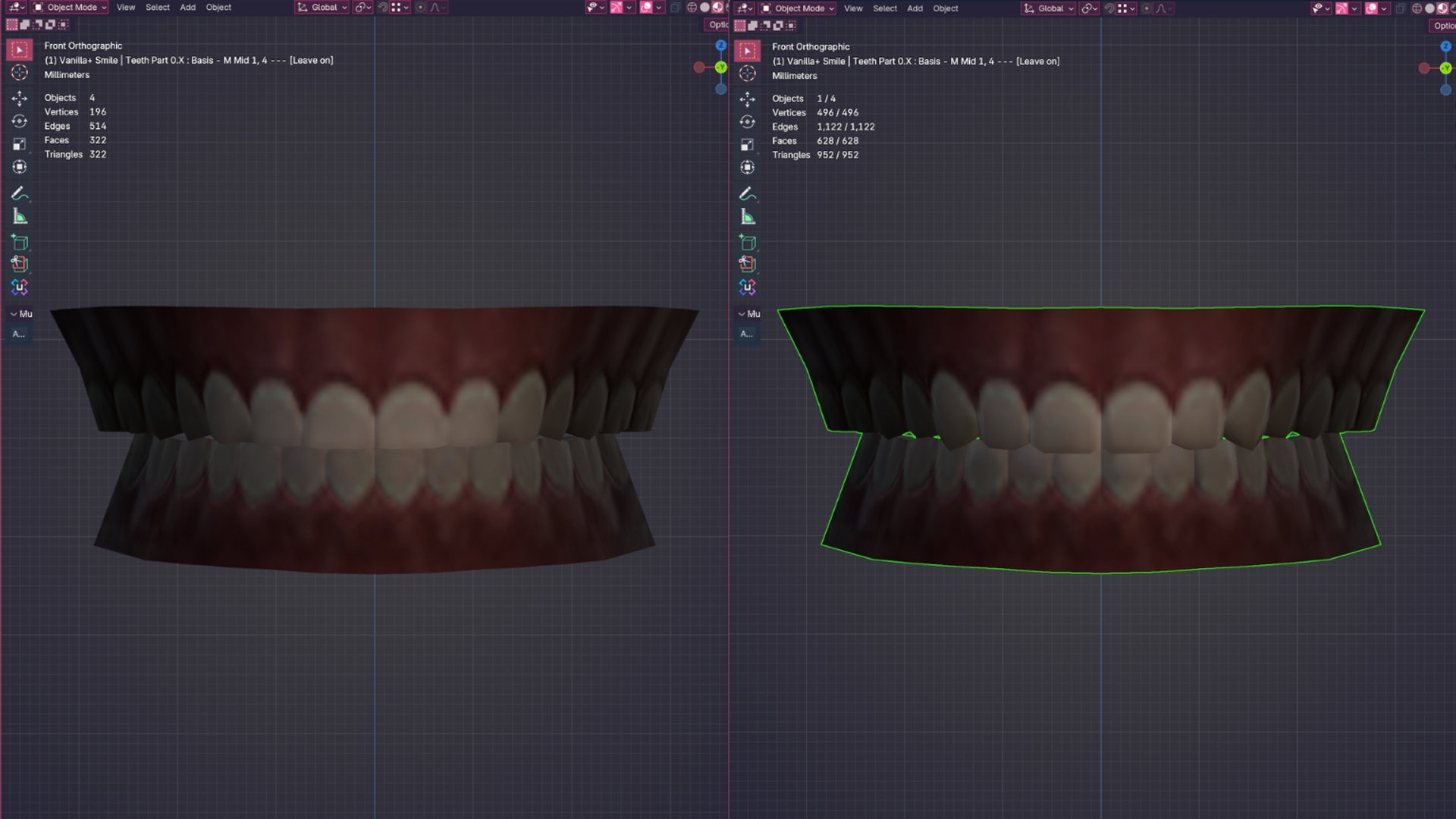1456x819 pixels.
Task: Click the green-outlined teeth mesh in right viewport
Action: 1101,440
